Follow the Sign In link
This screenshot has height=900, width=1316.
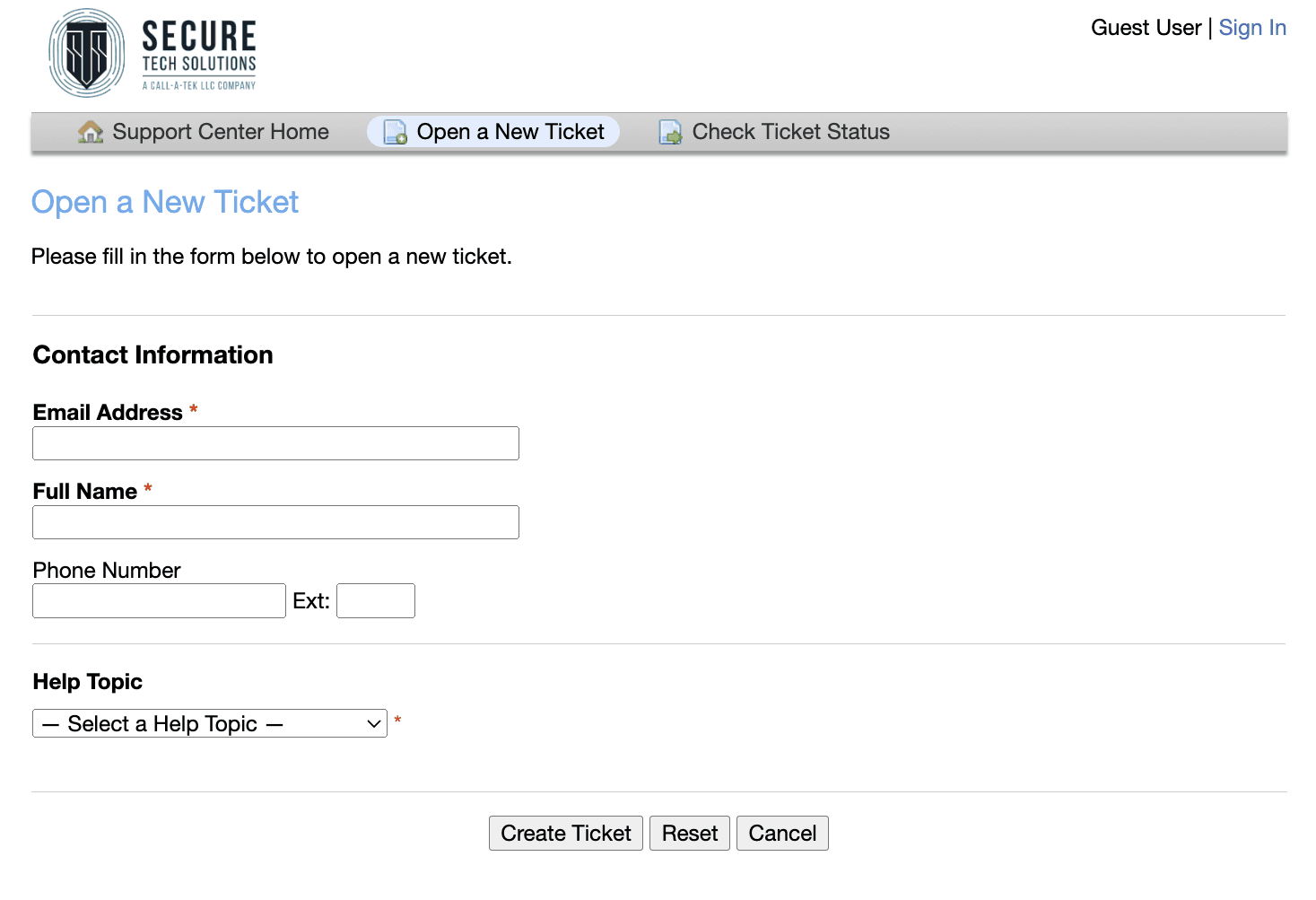click(x=1252, y=28)
